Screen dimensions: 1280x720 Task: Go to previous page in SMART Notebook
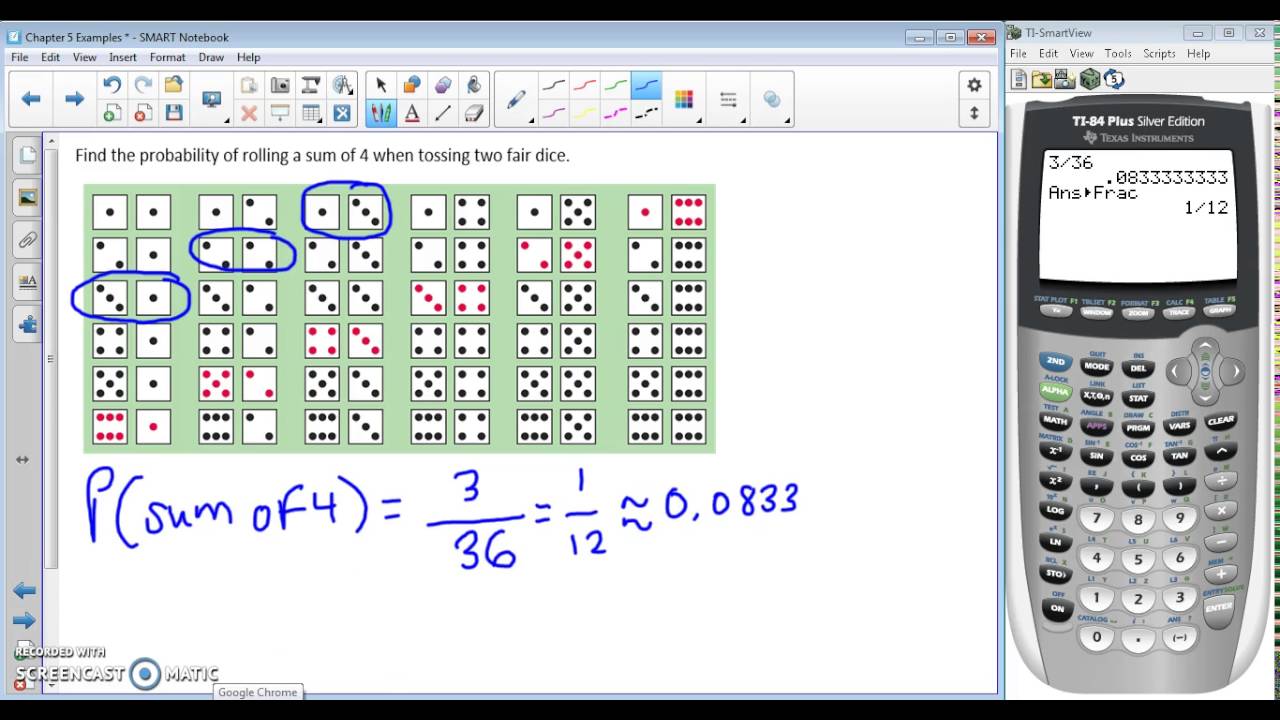tap(31, 98)
